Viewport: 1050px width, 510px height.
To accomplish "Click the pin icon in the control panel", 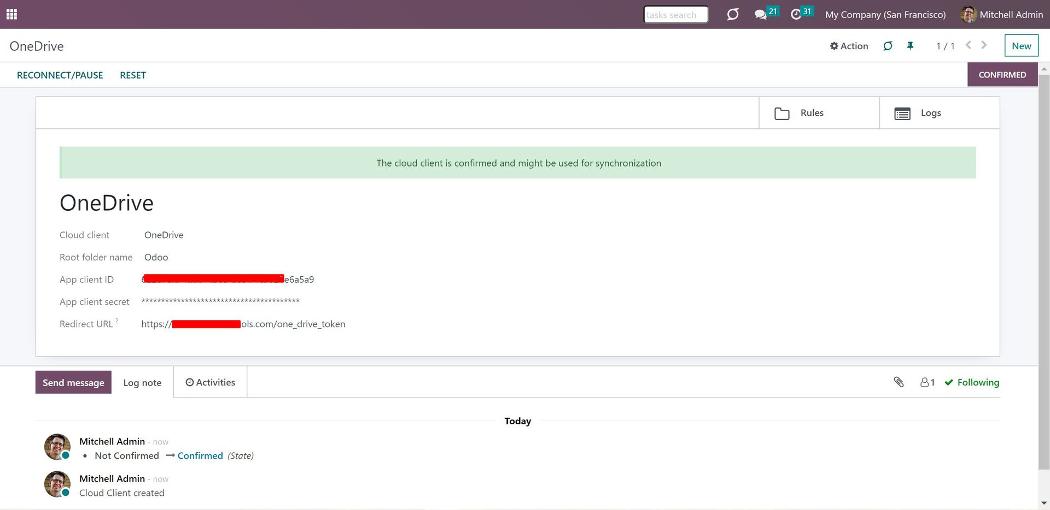I will 910,46.
